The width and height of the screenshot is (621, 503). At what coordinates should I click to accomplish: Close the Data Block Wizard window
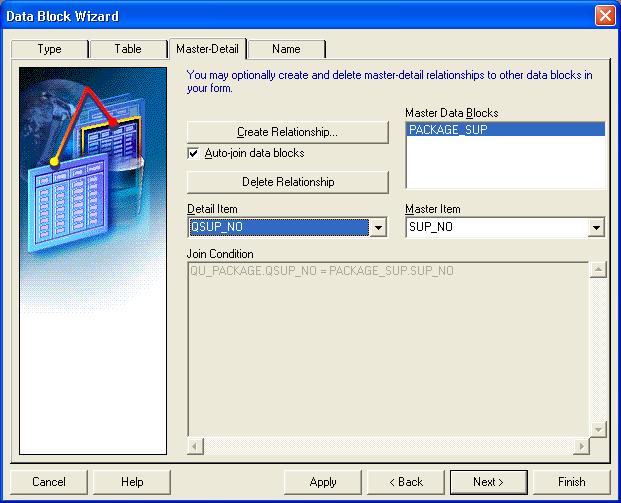(x=606, y=16)
